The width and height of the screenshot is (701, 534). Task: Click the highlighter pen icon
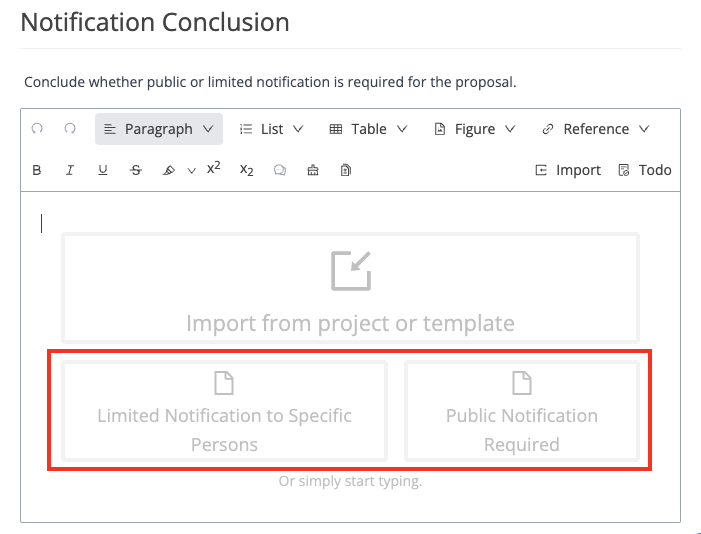tap(169, 170)
